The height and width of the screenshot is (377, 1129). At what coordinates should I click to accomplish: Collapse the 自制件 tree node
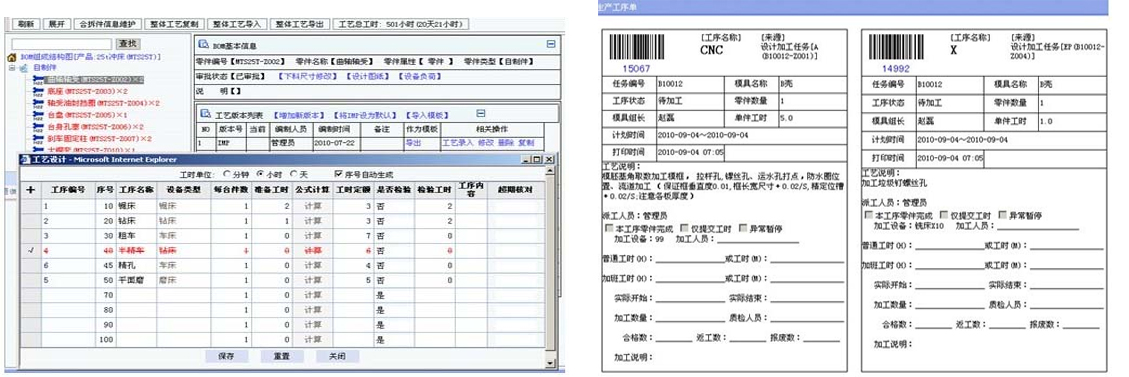coord(12,68)
